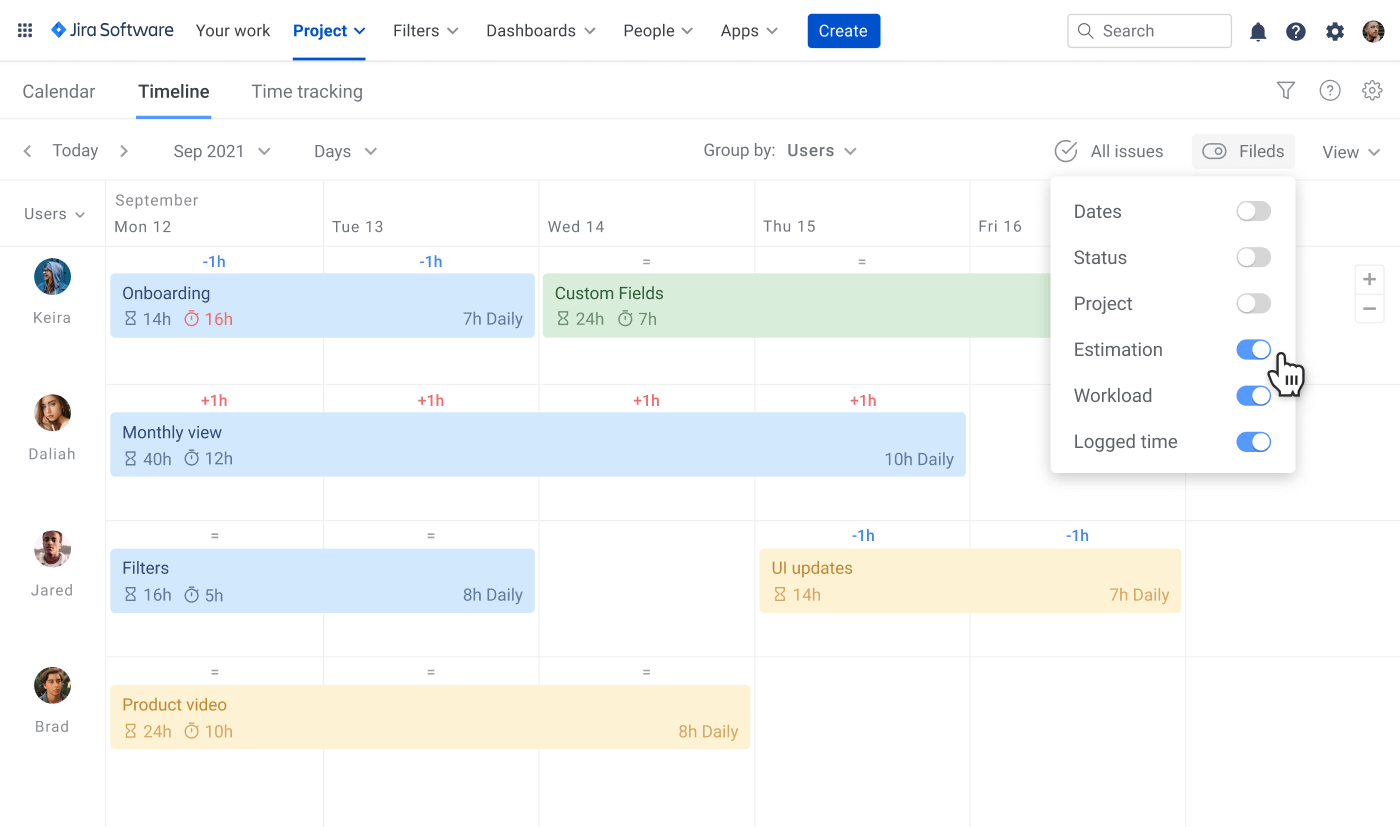
Task: Click into the Search field
Action: pos(1150,31)
